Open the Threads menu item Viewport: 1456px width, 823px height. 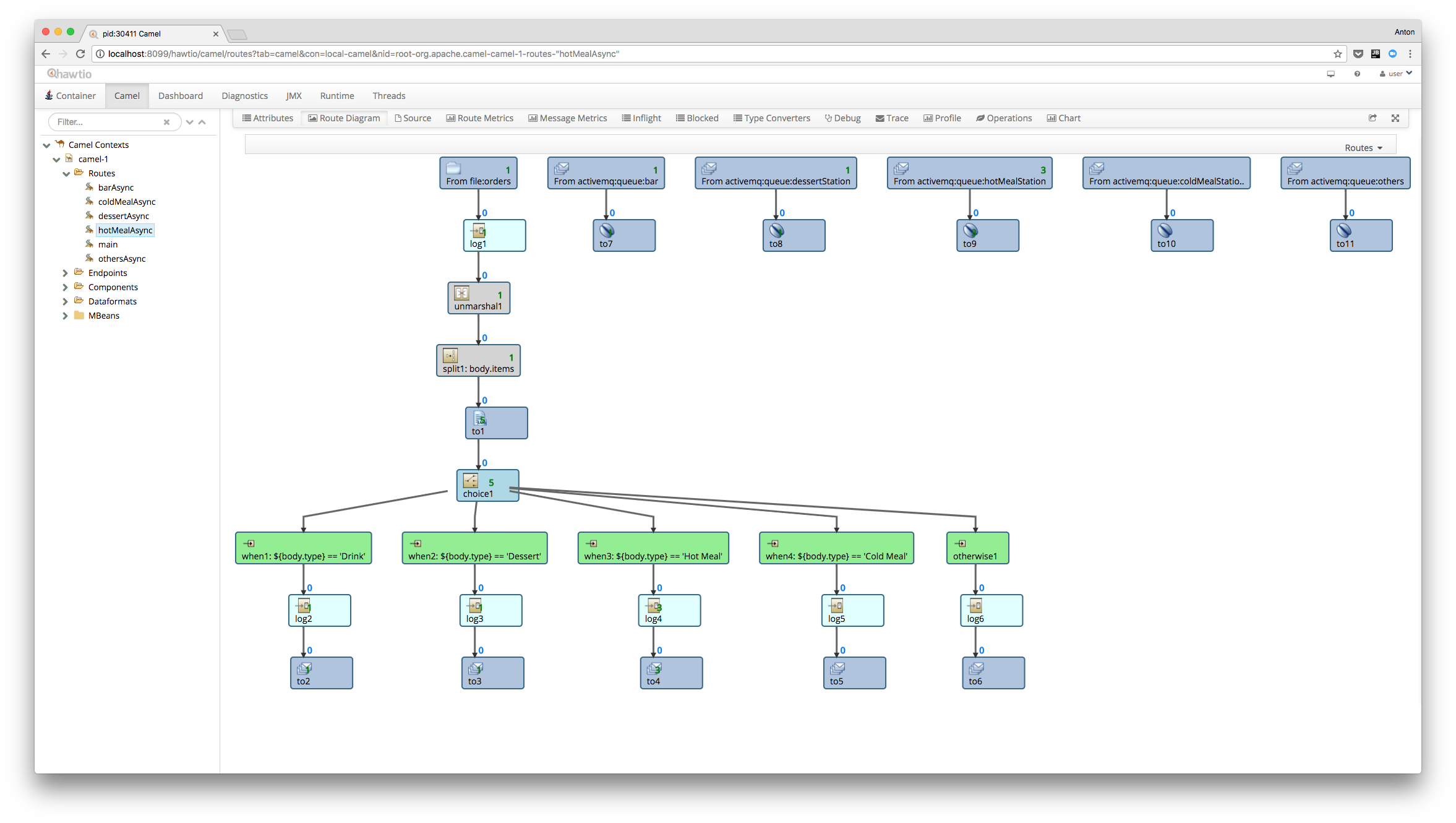point(388,96)
